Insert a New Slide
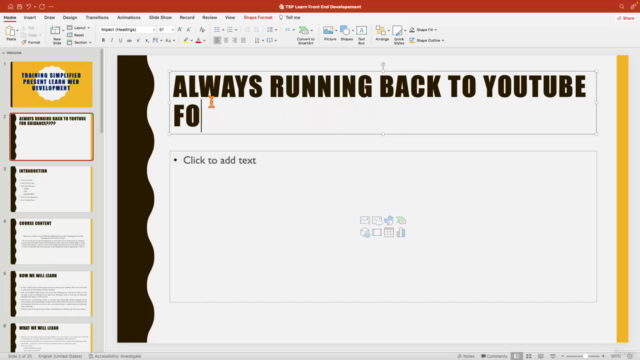 pyautogui.click(x=56, y=35)
